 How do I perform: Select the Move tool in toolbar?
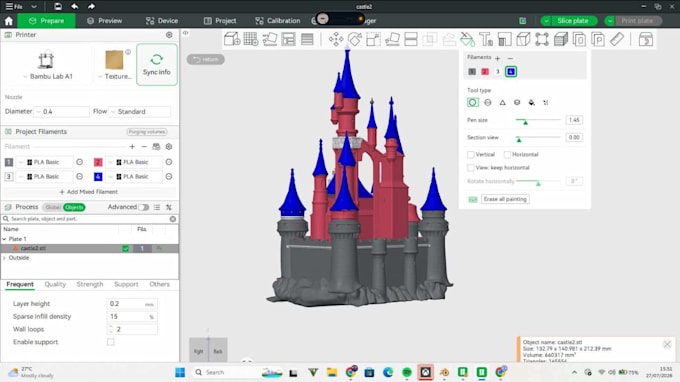(336, 39)
